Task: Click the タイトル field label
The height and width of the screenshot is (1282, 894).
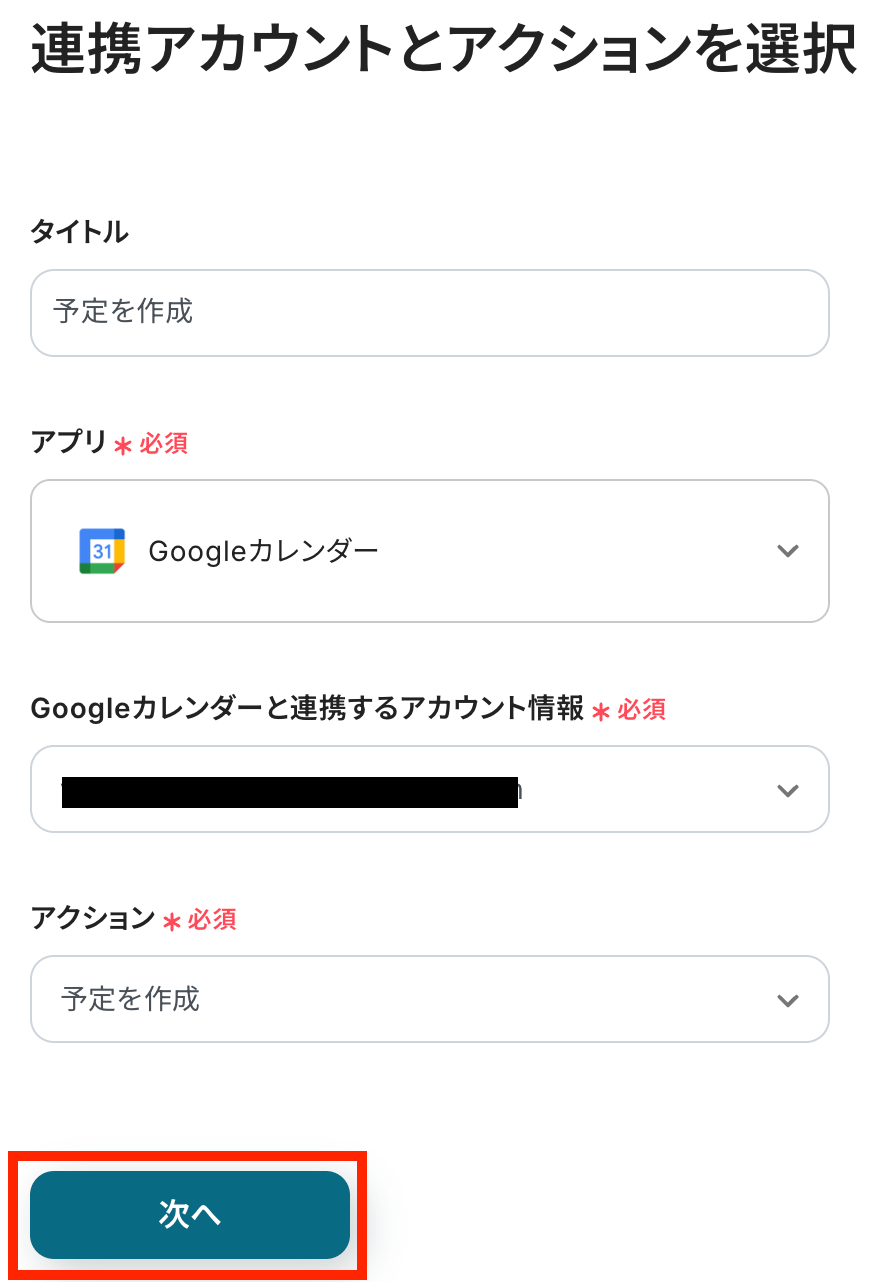Action: click(x=80, y=232)
